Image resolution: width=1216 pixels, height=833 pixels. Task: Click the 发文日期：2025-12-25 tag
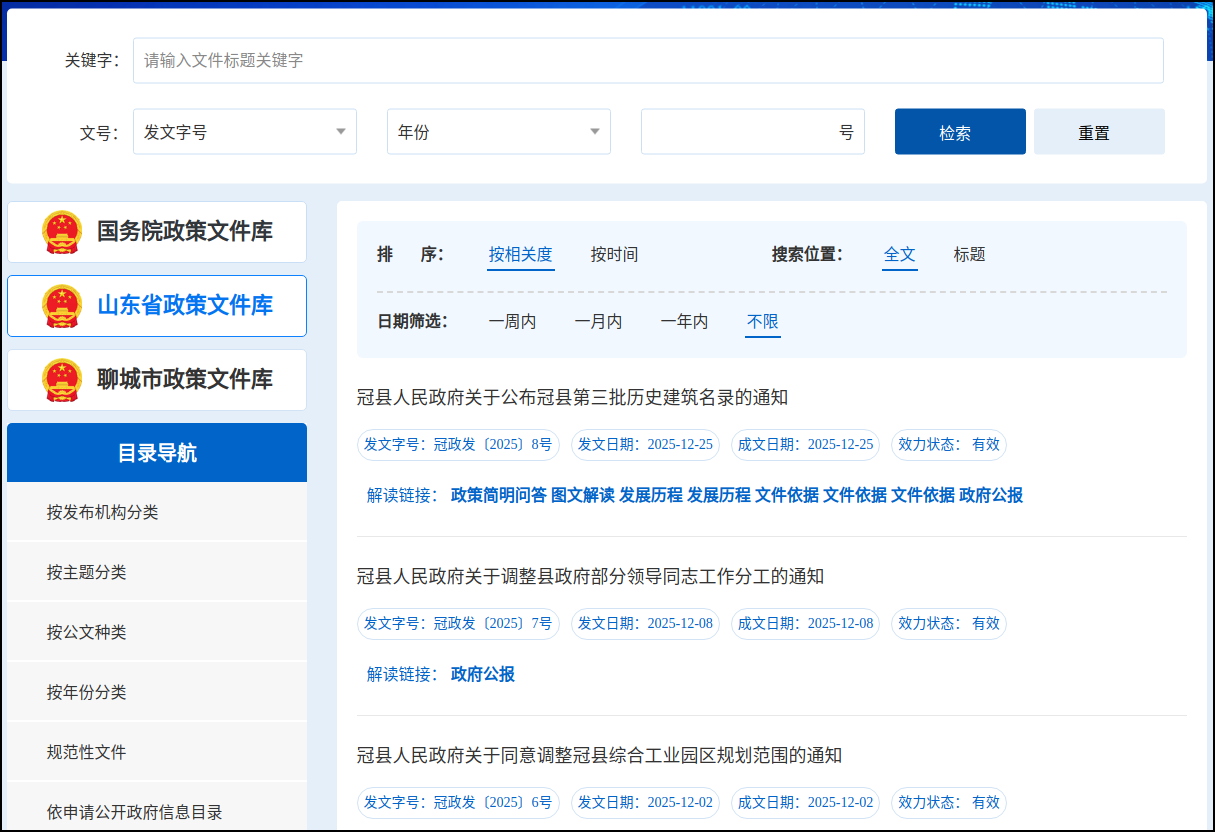645,445
